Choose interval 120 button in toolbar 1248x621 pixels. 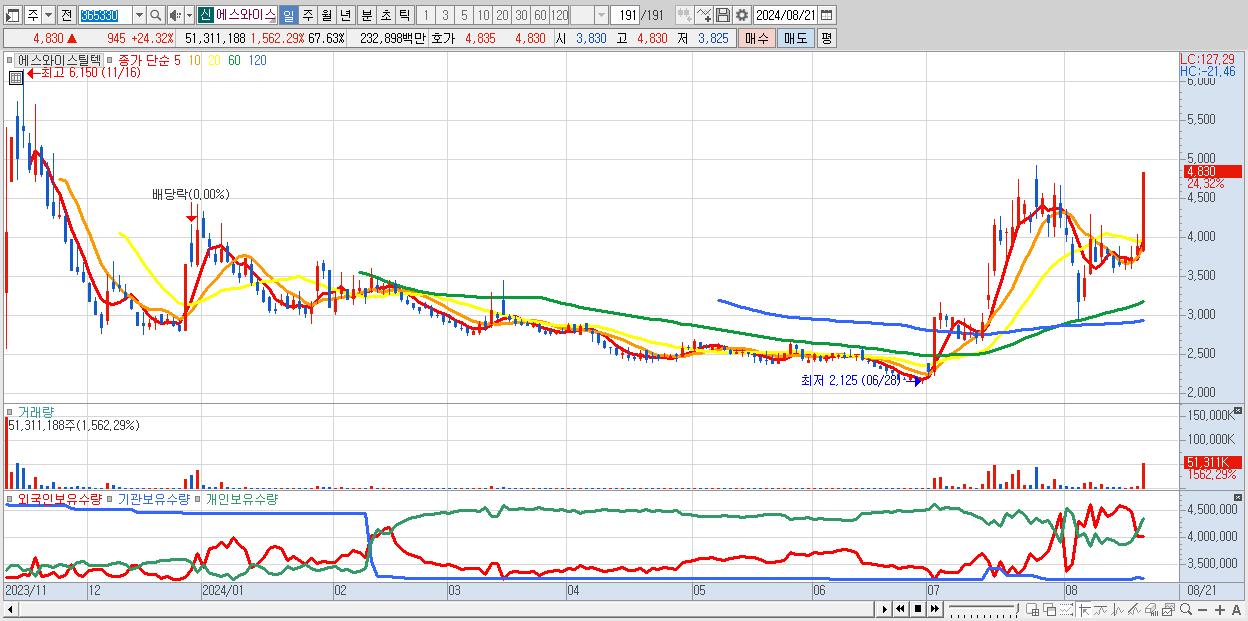point(559,15)
